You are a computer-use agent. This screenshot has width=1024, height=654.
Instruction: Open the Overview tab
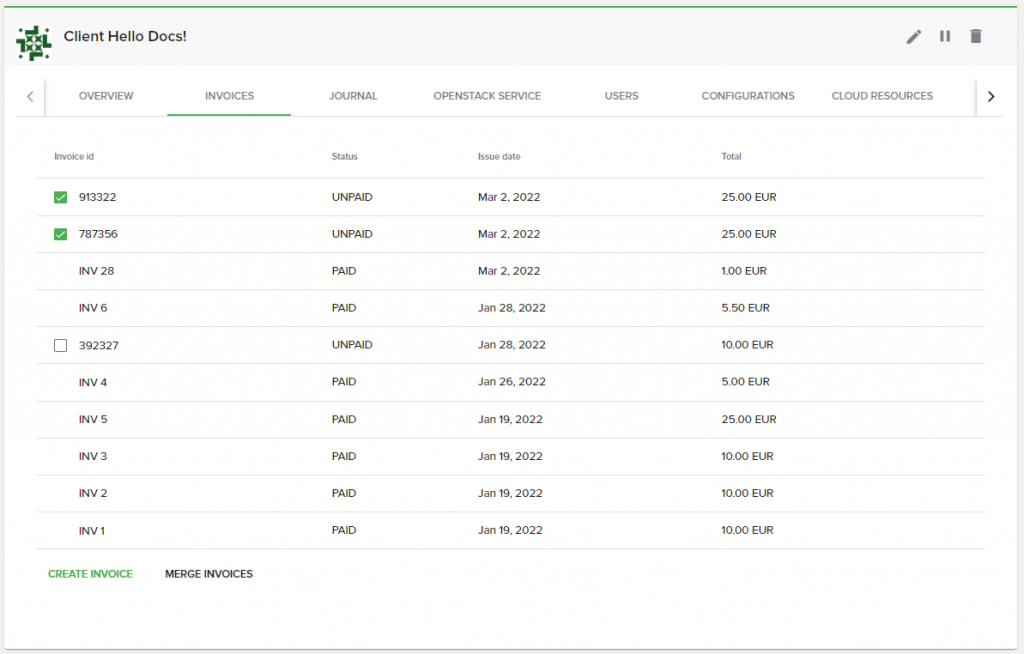click(x=106, y=96)
